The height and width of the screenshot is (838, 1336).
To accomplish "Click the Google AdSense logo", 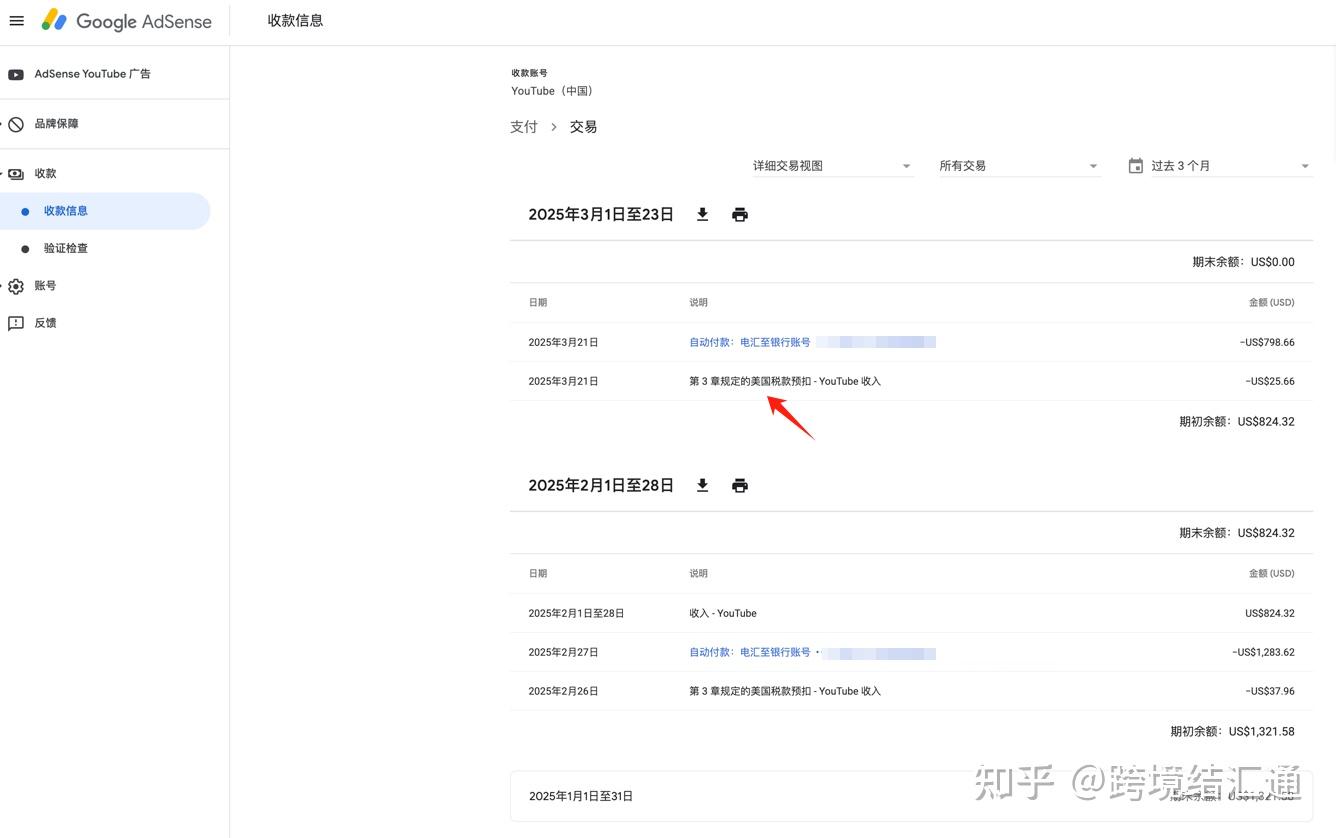I will 127,21.
